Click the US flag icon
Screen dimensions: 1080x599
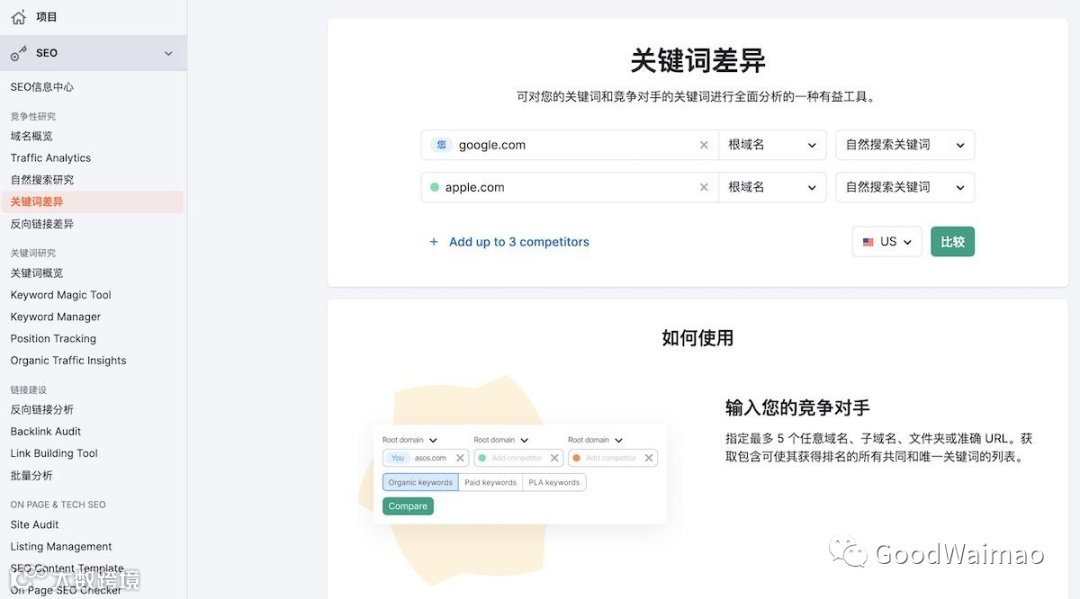(x=868, y=242)
